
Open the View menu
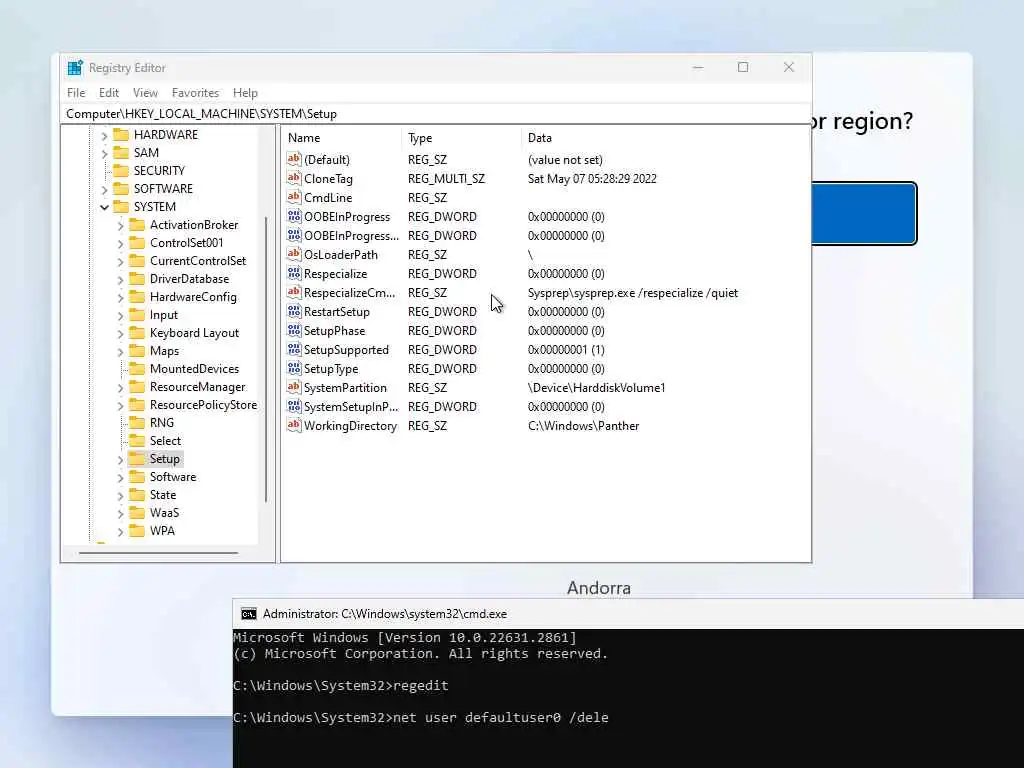(x=145, y=93)
